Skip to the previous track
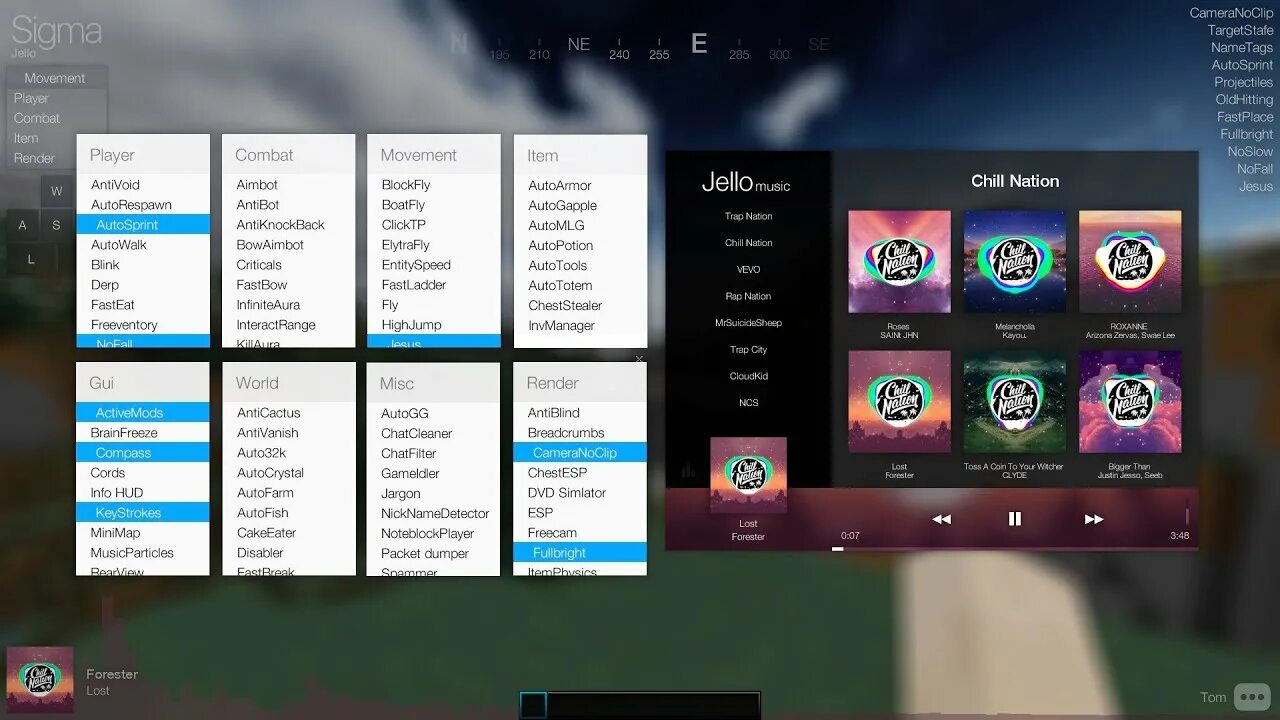 click(x=941, y=519)
